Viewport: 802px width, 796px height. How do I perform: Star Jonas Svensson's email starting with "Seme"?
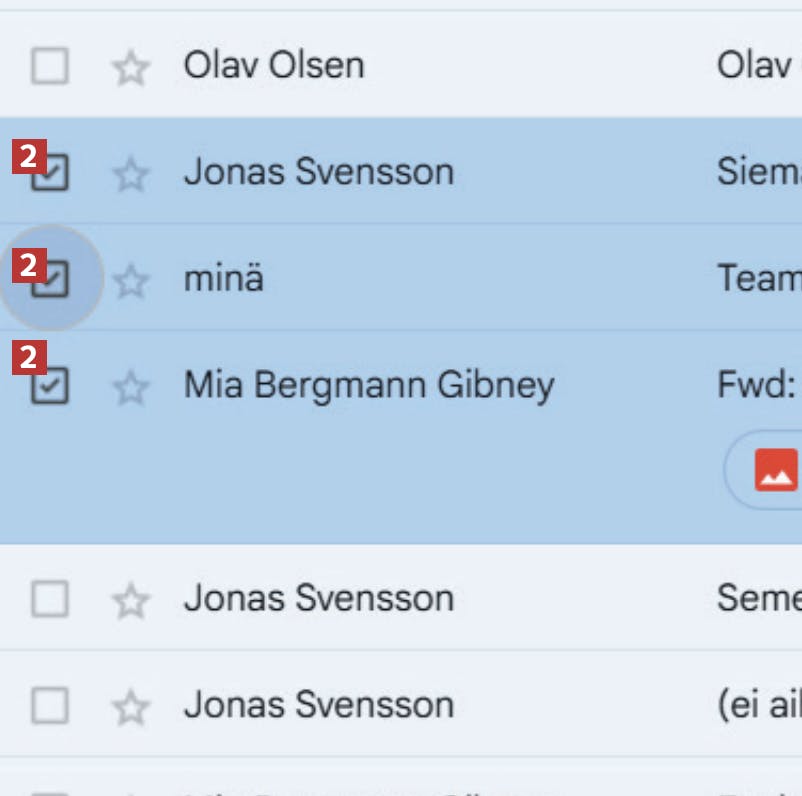pyautogui.click(x=130, y=601)
